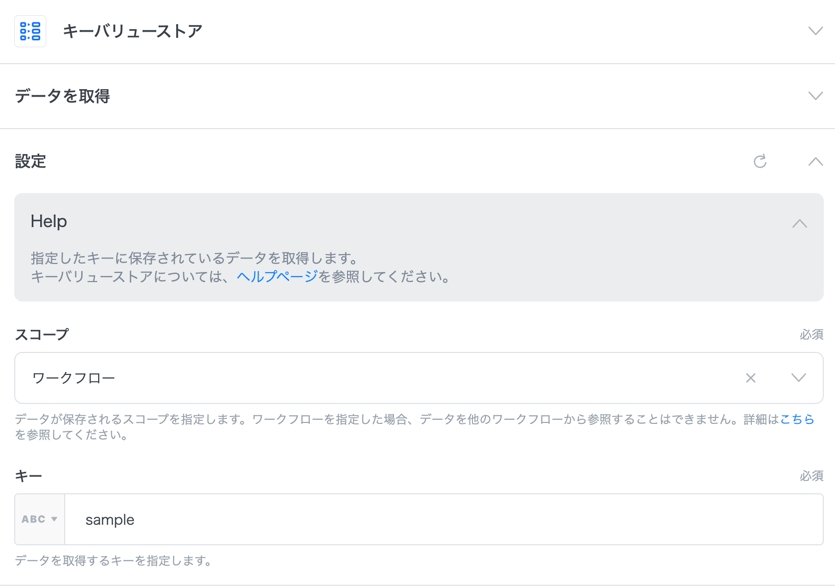Collapse the Help panel chevron

(x=799, y=223)
